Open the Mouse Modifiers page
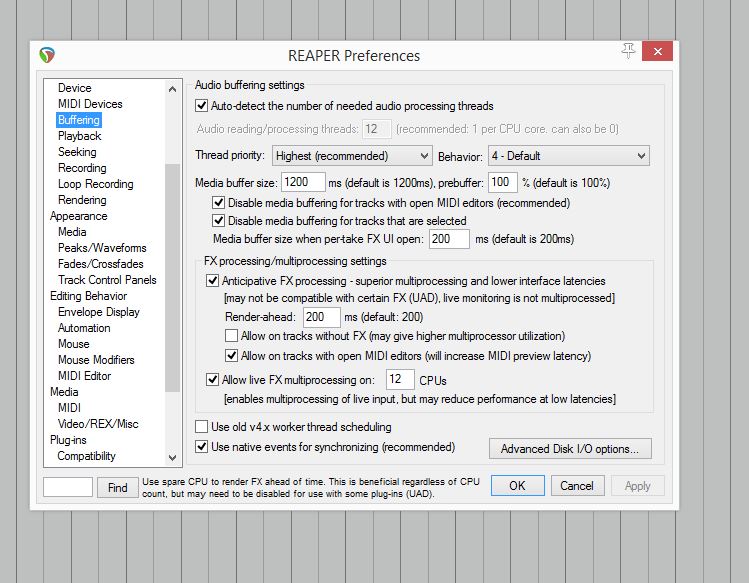749x583 pixels. point(96,360)
